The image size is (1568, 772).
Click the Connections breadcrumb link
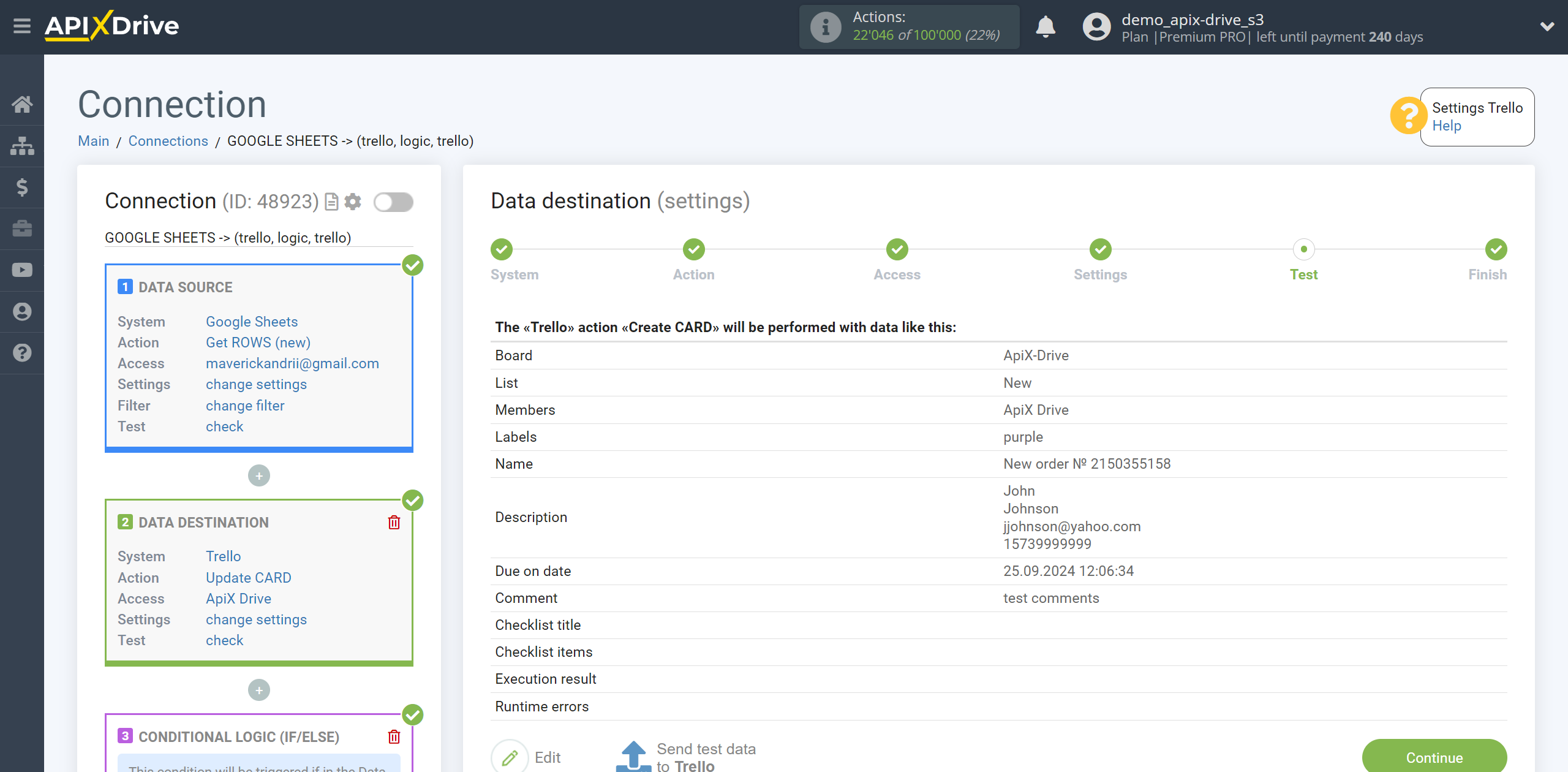[x=168, y=141]
